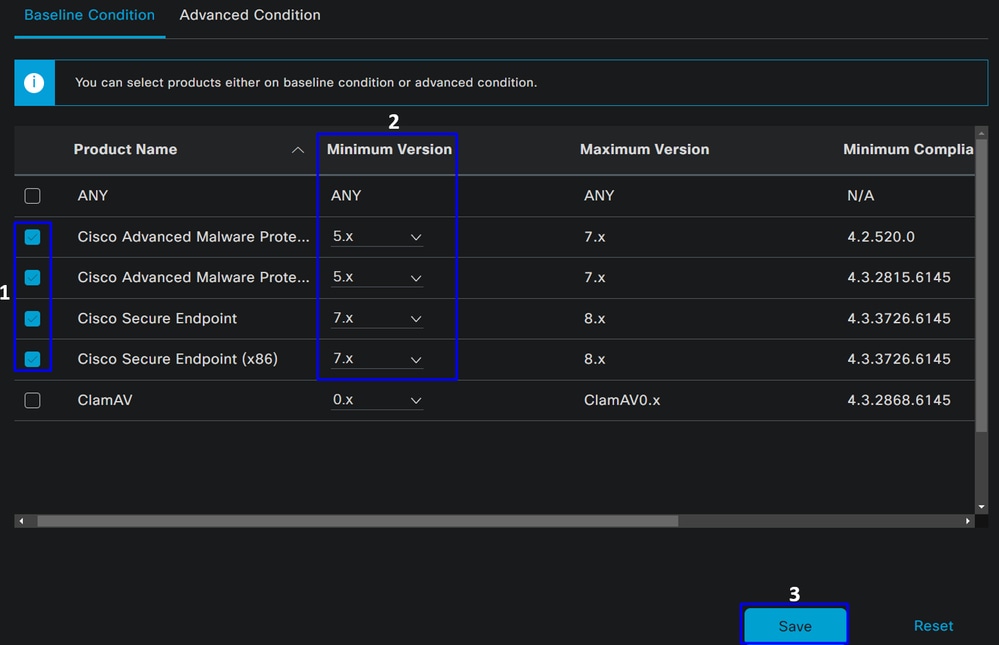This screenshot has height=645, width=999.
Task: Toggle Product Name sort arrow
Action: (298, 150)
